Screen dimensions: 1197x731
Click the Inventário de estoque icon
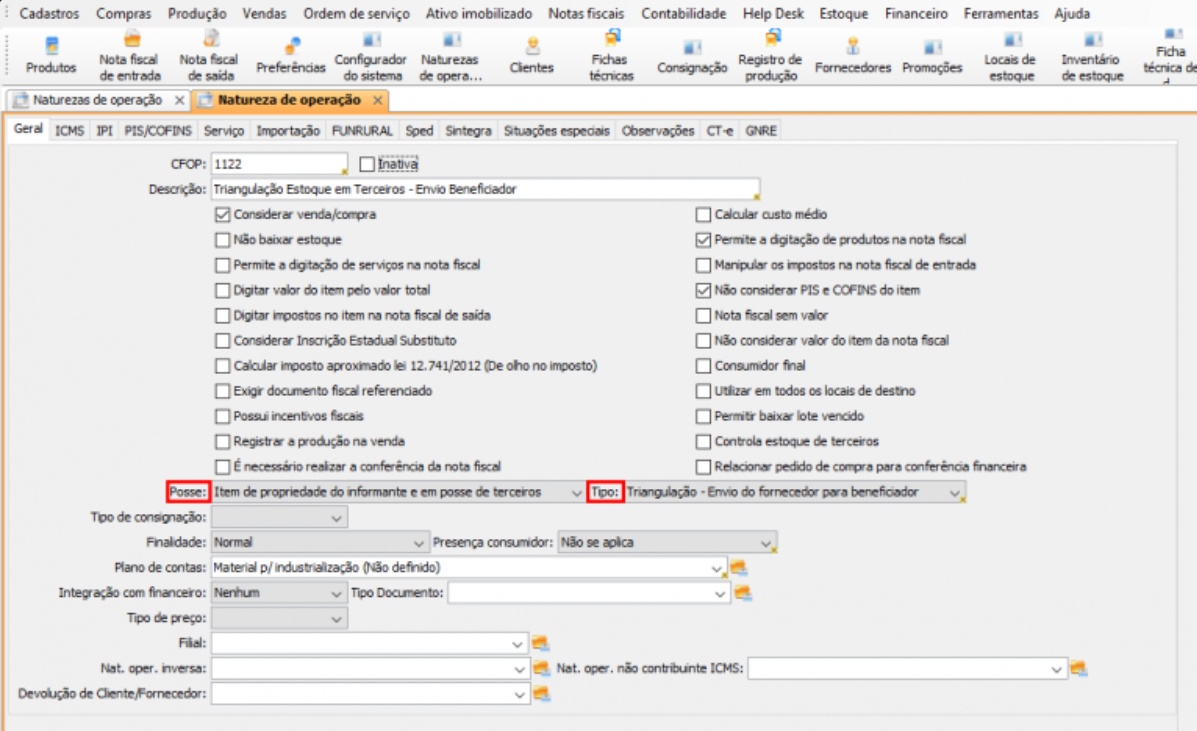(x=1092, y=56)
